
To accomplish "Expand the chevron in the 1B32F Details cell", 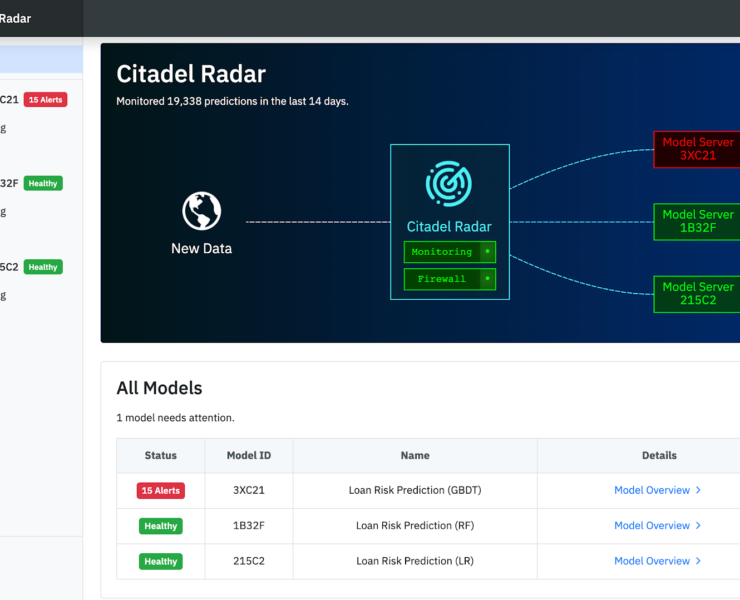I will click(x=698, y=525).
